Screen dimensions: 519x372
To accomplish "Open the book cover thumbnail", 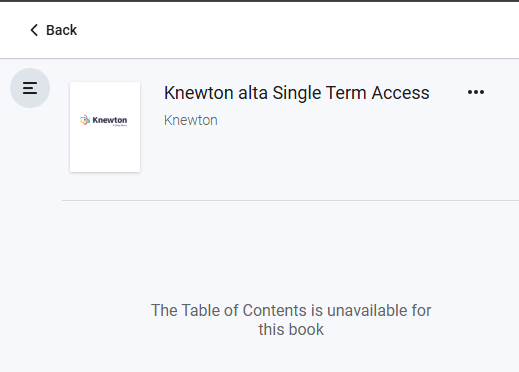I will coord(105,127).
